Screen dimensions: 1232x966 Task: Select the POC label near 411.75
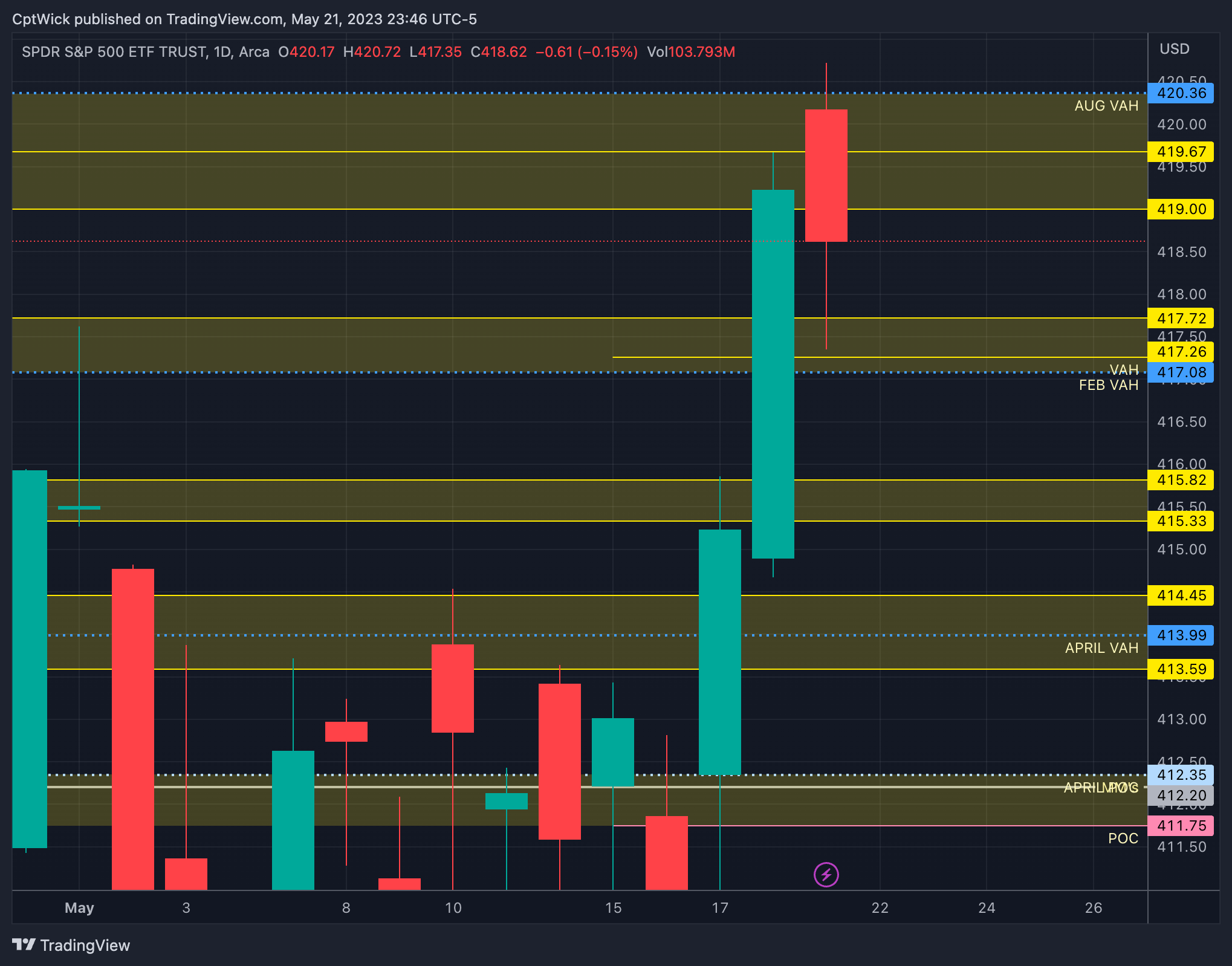[x=1123, y=838]
